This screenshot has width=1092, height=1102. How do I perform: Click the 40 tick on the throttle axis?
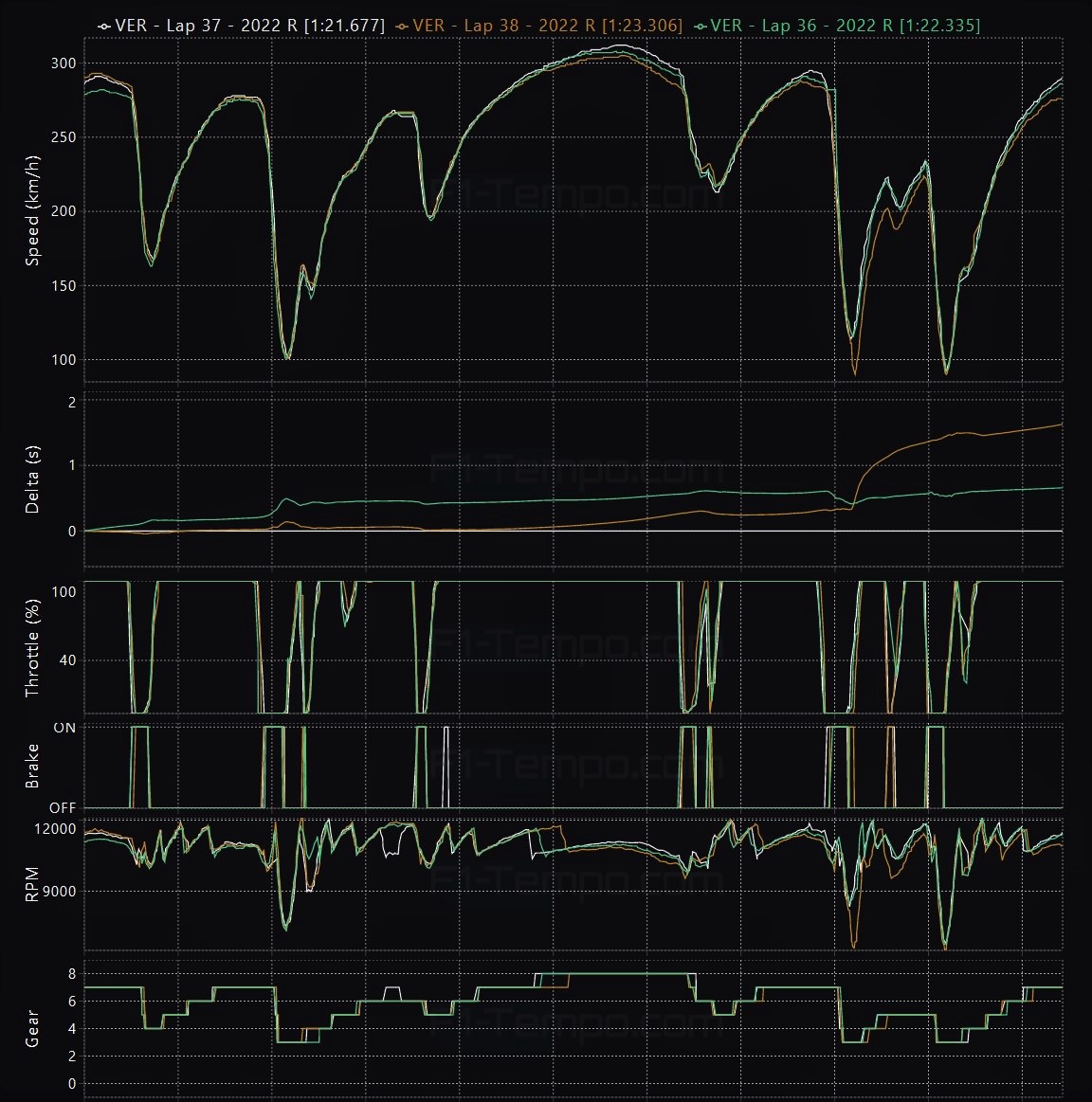coord(67,660)
